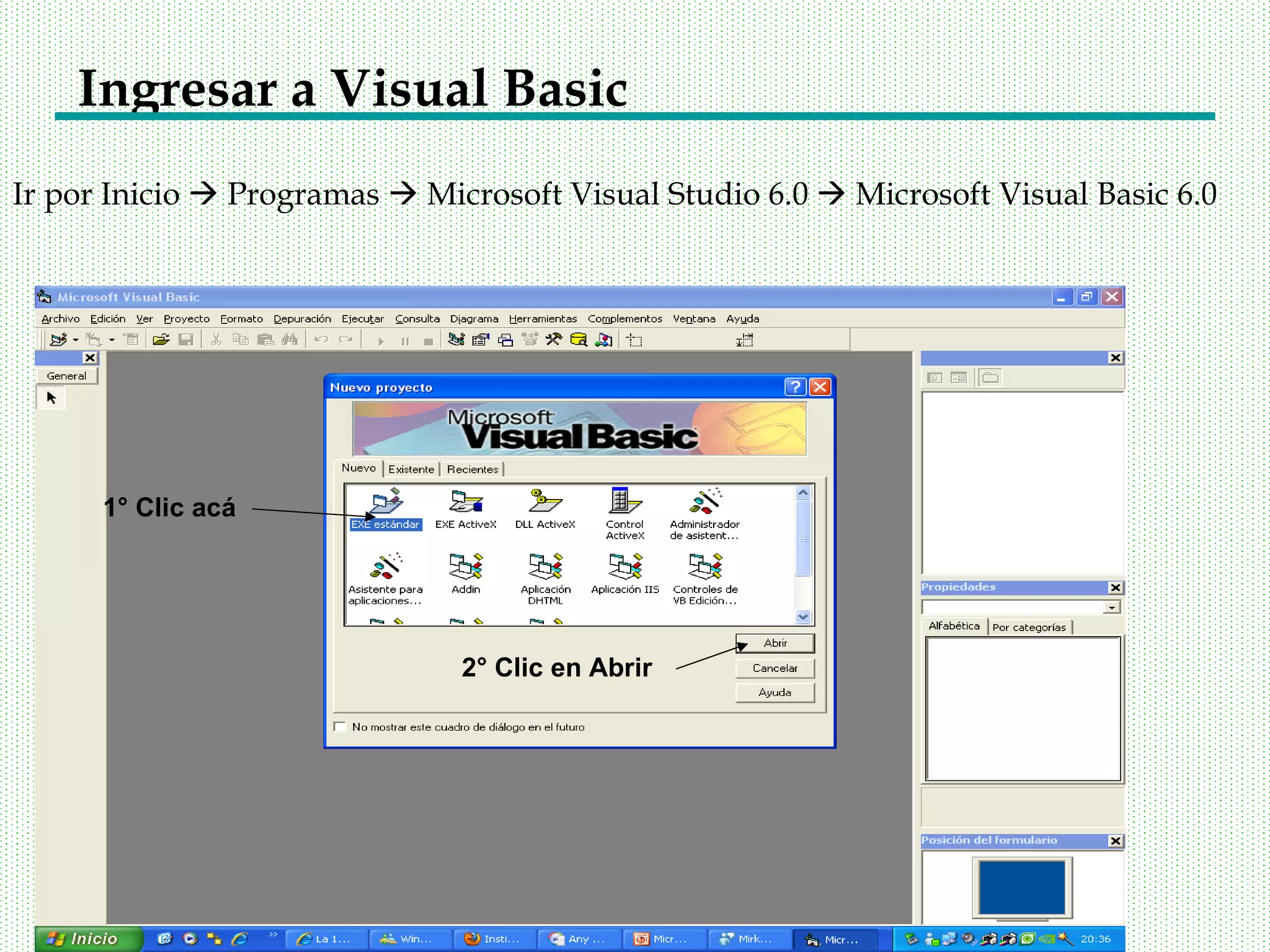The width and height of the screenshot is (1270, 952).
Task: Open the Toolbox via hammer-wrench icon
Action: click(x=553, y=340)
